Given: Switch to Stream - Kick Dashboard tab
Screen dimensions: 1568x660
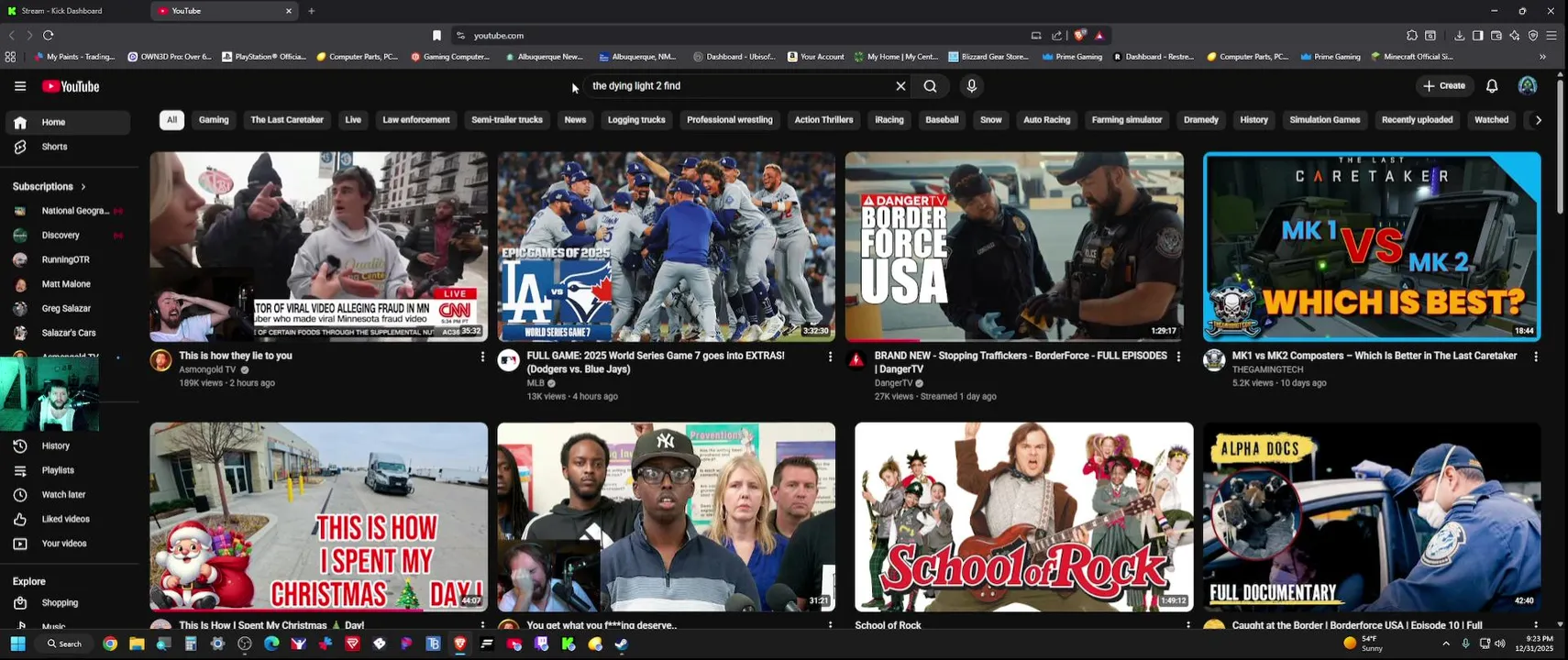Looking at the screenshot, I should click(x=73, y=11).
